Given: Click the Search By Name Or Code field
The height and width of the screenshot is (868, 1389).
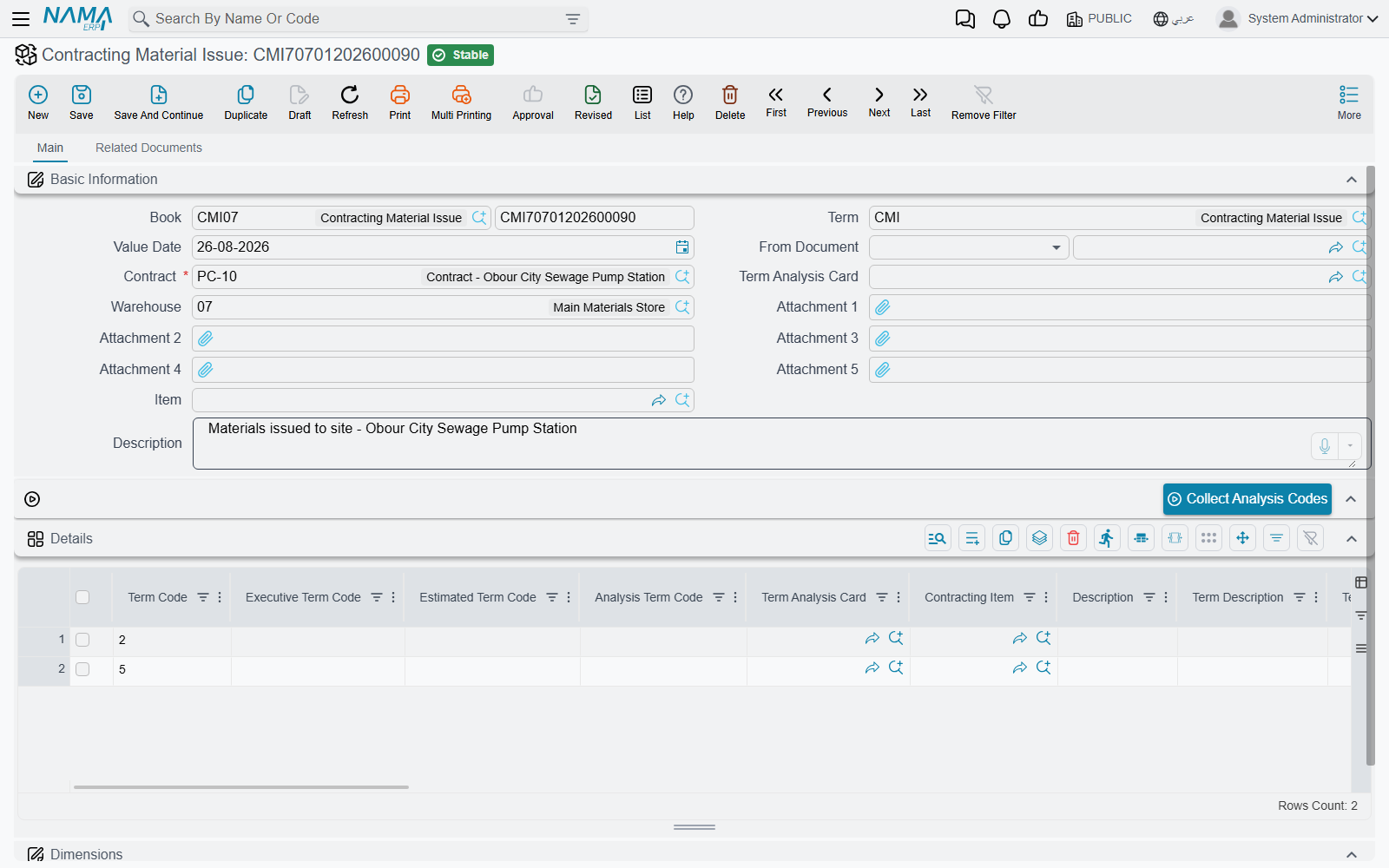Looking at the screenshot, I should (359, 19).
